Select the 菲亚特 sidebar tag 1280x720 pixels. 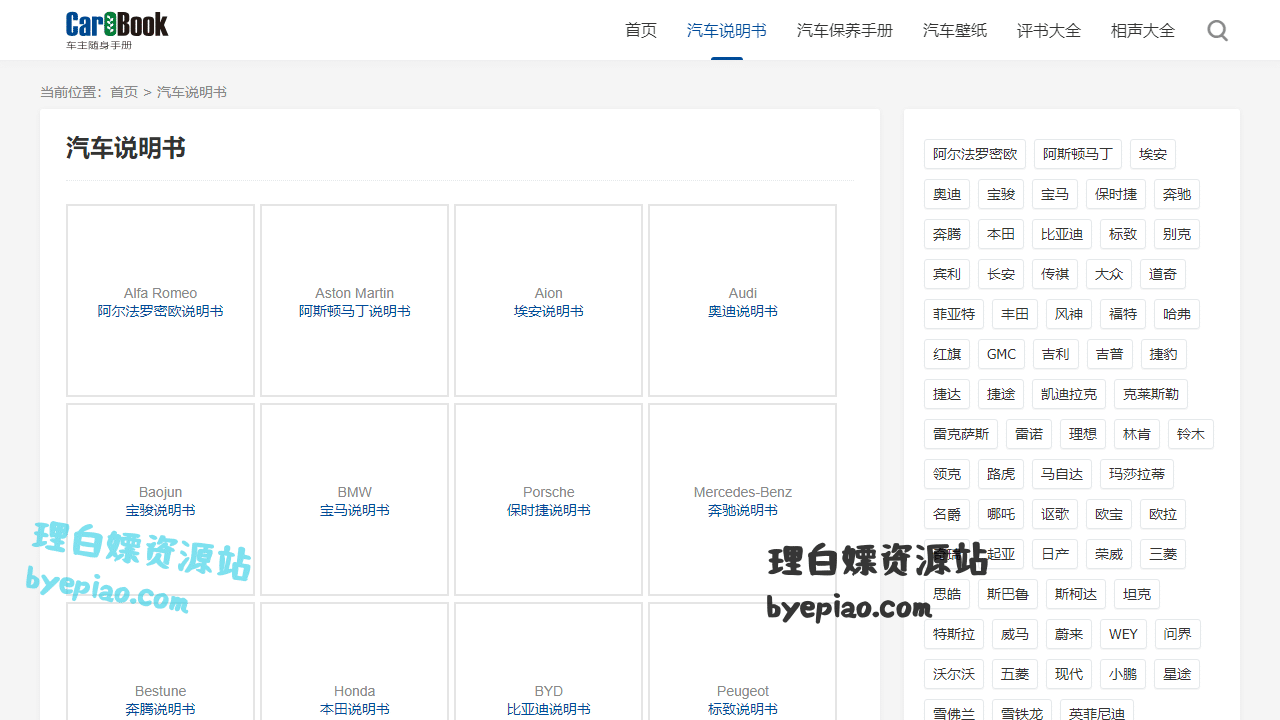coord(954,314)
